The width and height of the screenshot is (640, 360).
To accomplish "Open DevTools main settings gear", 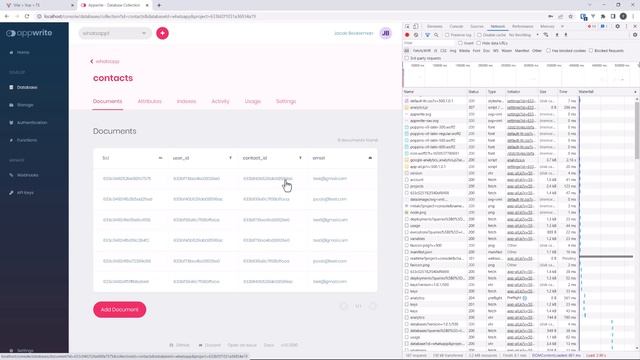I will pyautogui.click(x=618, y=27).
